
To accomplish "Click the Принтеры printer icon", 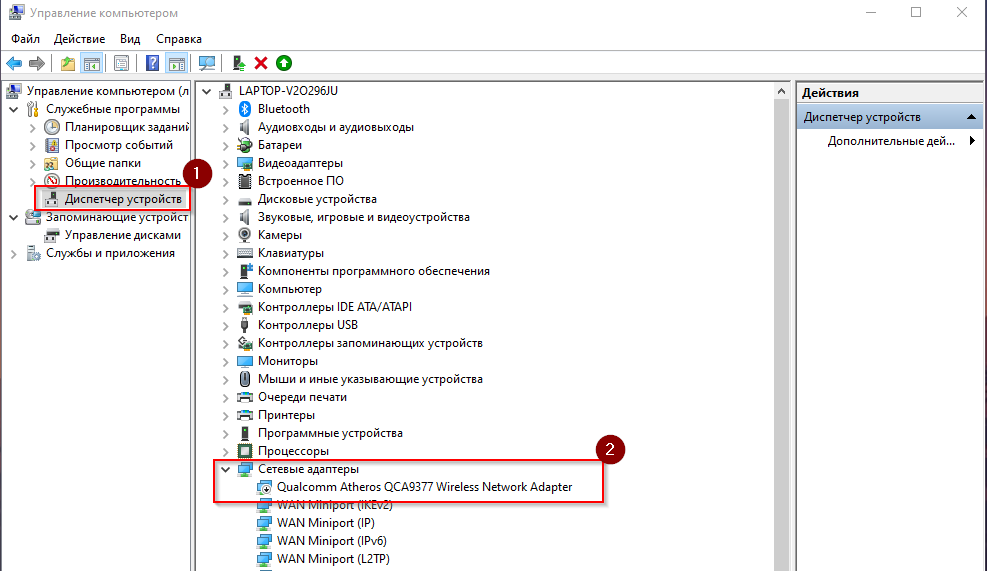I will click(x=245, y=415).
